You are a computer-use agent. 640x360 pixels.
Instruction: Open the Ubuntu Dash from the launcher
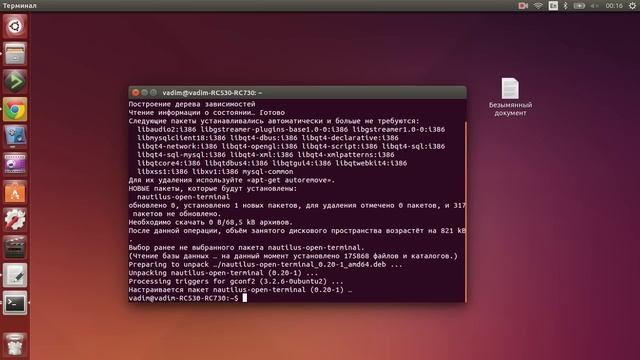point(15,27)
